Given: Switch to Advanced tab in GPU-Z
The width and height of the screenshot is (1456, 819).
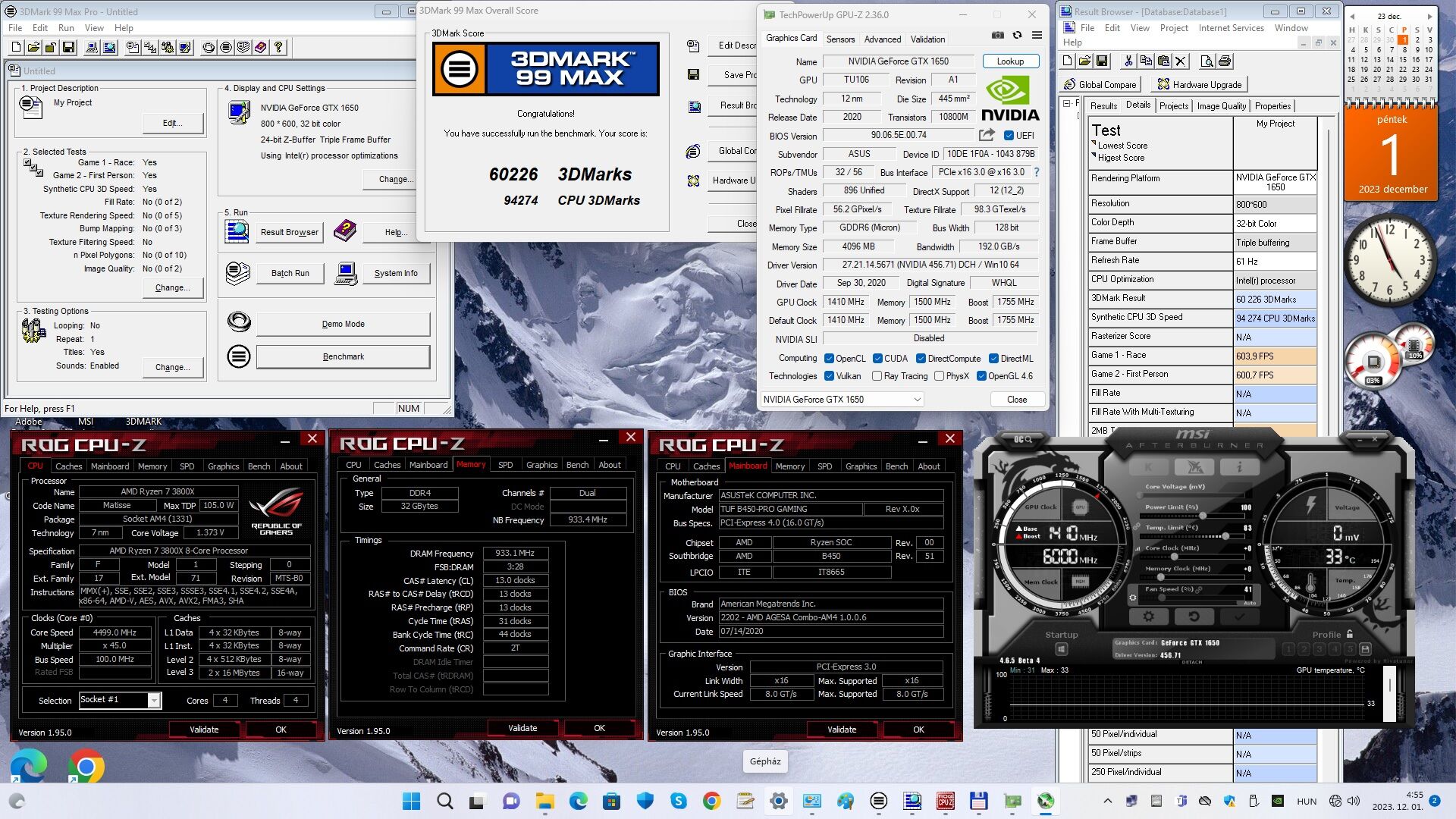Looking at the screenshot, I should [883, 39].
